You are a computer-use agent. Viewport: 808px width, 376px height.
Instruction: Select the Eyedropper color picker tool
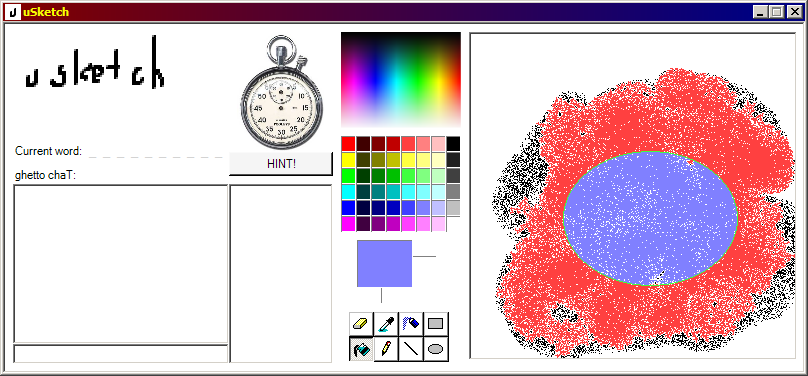click(x=386, y=324)
